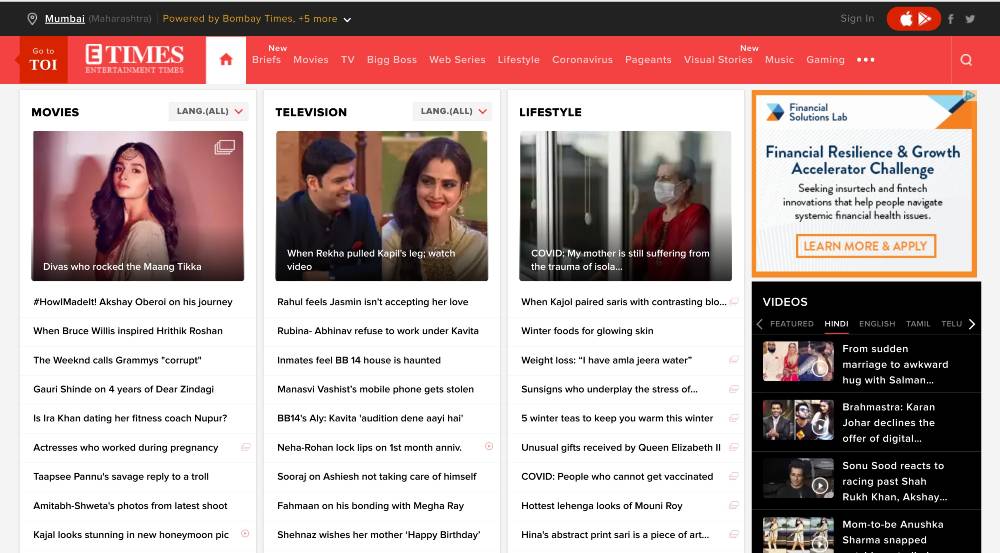Viewport: 1000px width, 553px height.
Task: Click the Go to TOI button
Action: tap(43, 59)
